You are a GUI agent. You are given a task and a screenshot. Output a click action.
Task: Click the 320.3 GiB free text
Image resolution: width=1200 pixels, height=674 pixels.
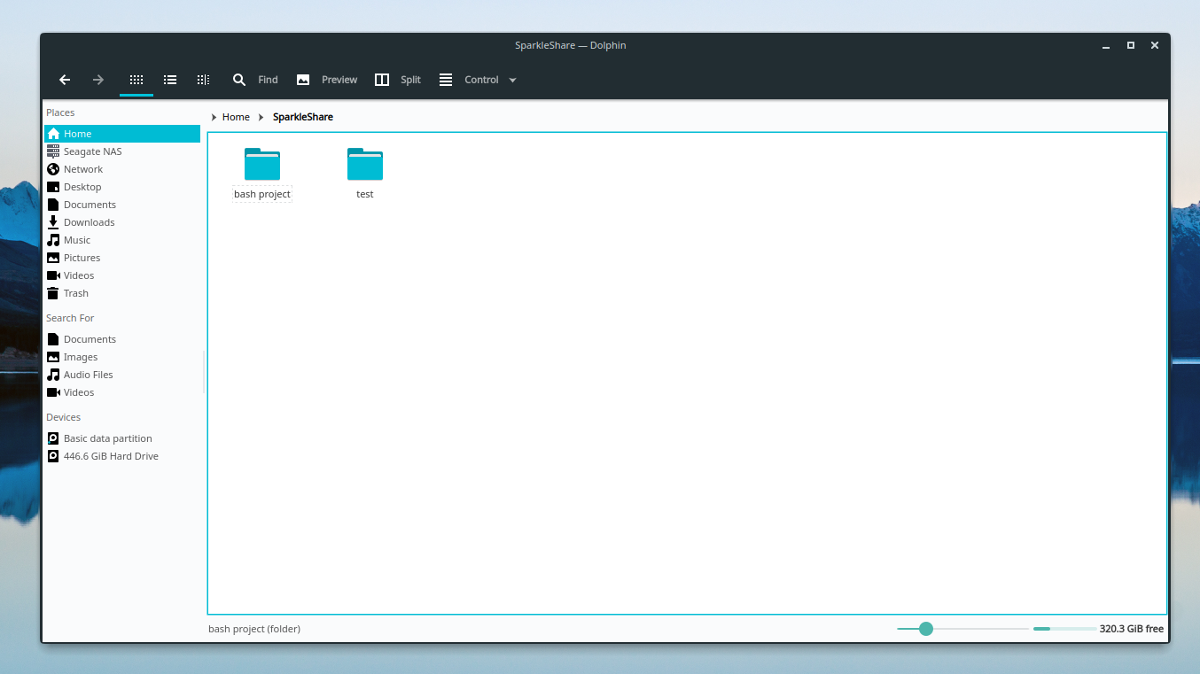(1131, 629)
